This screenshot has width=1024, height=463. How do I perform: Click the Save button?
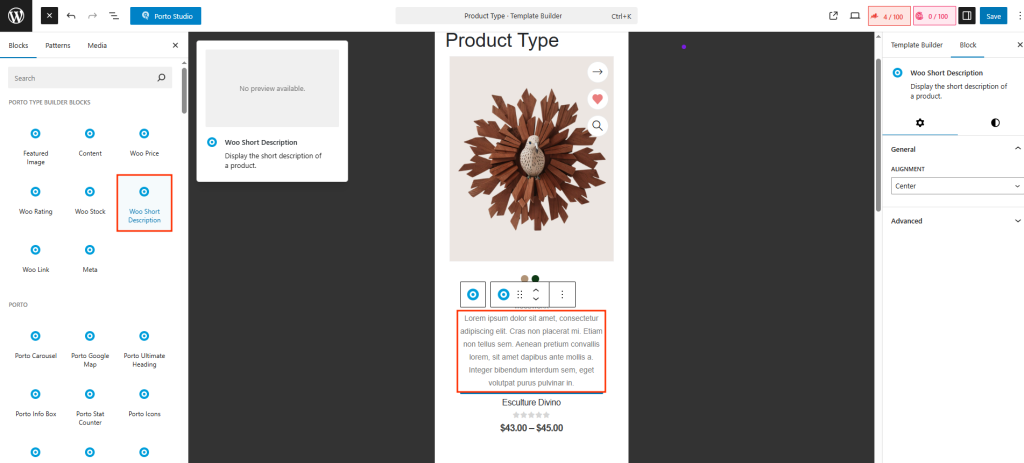coord(993,16)
